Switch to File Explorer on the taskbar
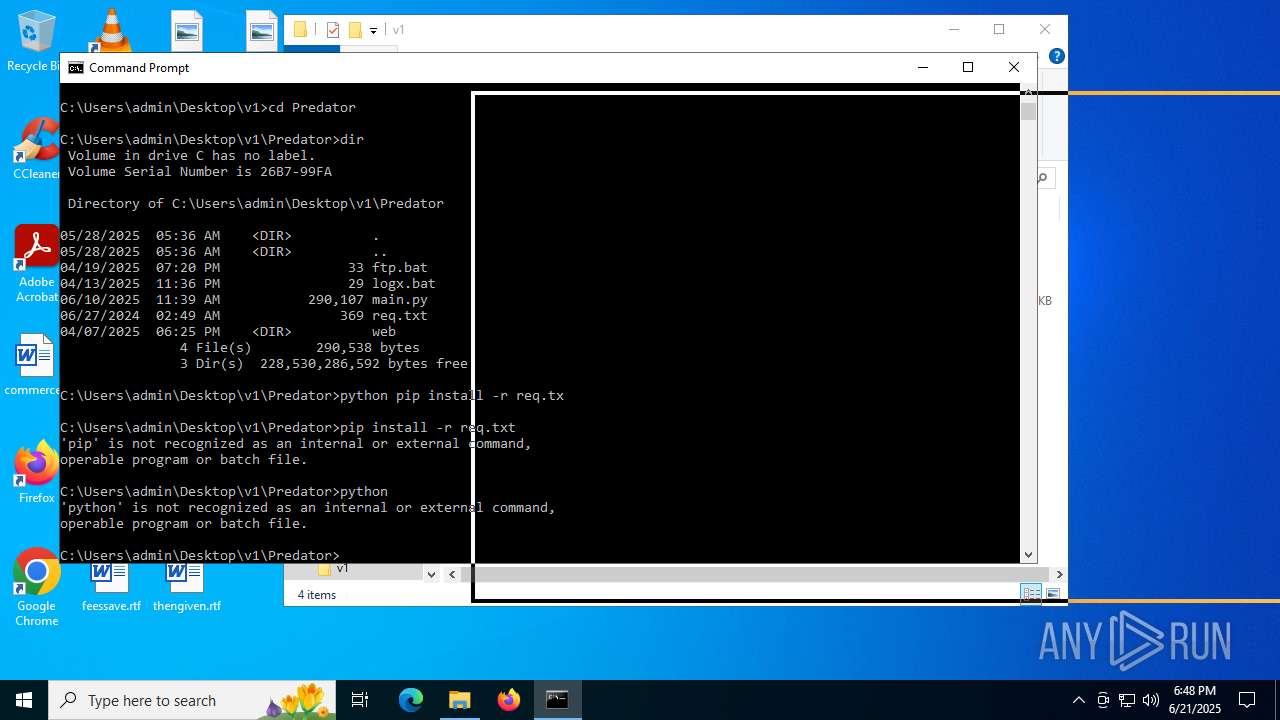 459,700
